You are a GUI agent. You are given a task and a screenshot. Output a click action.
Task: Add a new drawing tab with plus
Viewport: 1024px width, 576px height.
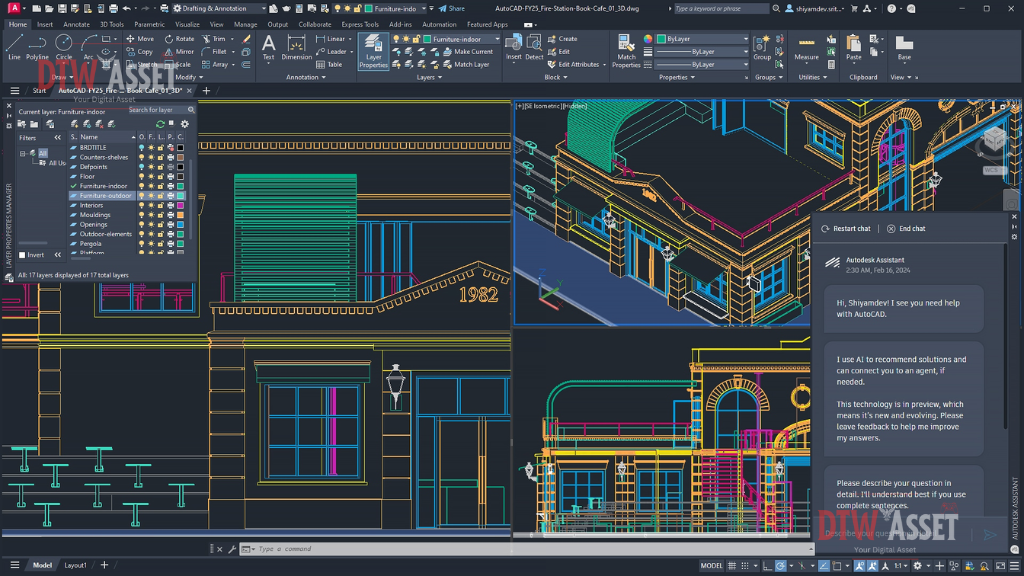206,91
